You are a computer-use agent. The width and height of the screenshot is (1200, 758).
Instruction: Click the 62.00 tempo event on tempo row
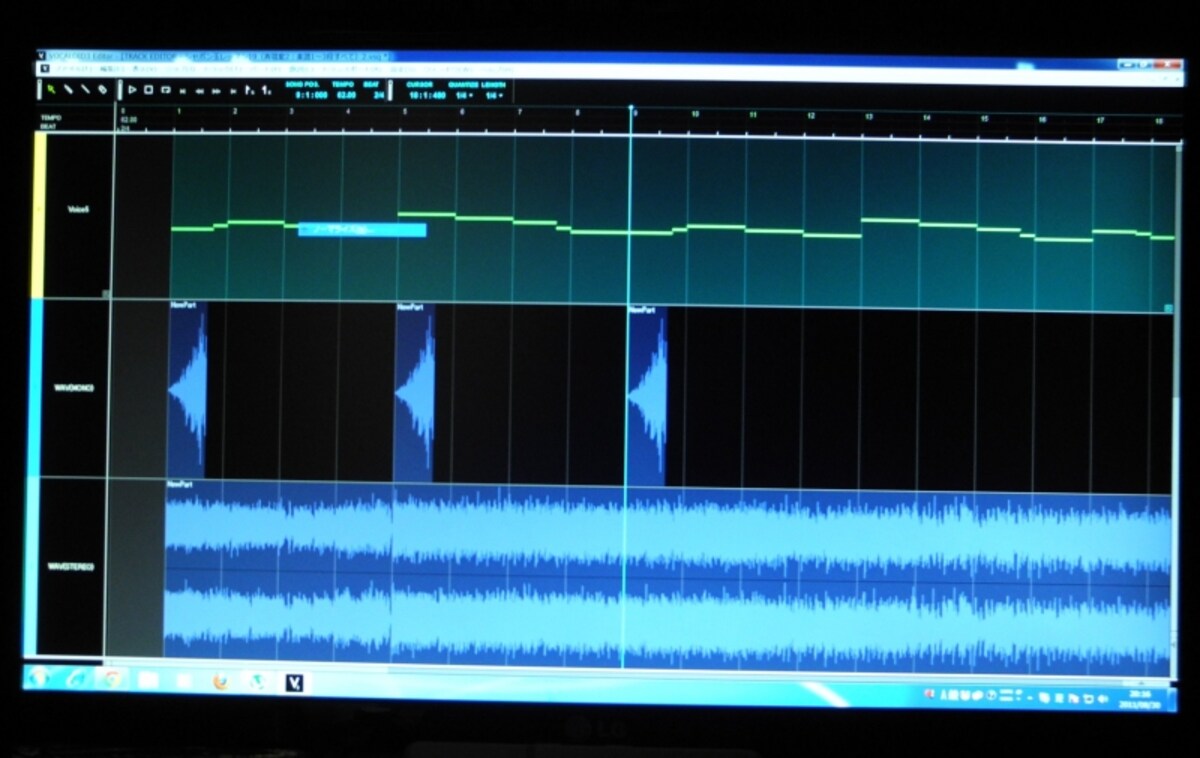(128, 119)
